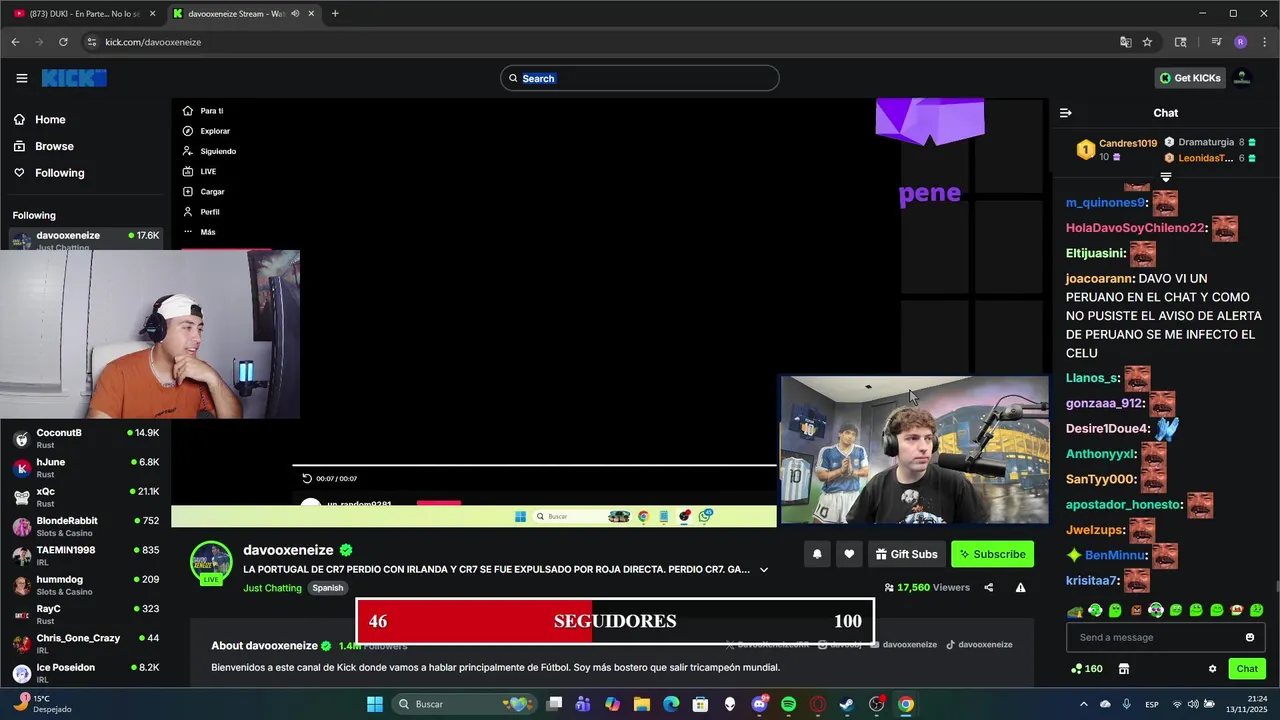Open the emoji picker in message box

click(x=1249, y=637)
